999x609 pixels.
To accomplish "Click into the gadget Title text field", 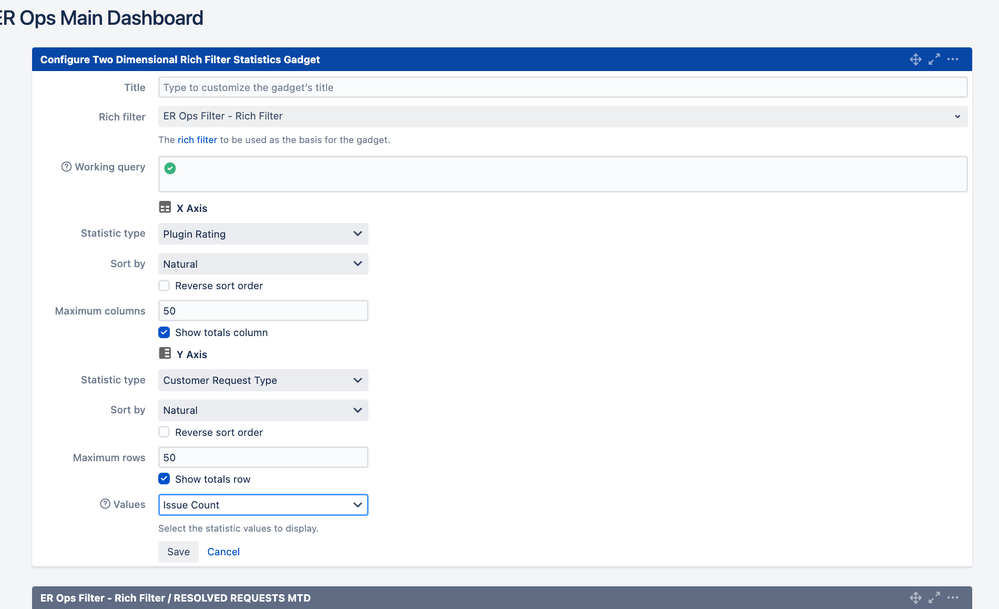I will 562,88.
